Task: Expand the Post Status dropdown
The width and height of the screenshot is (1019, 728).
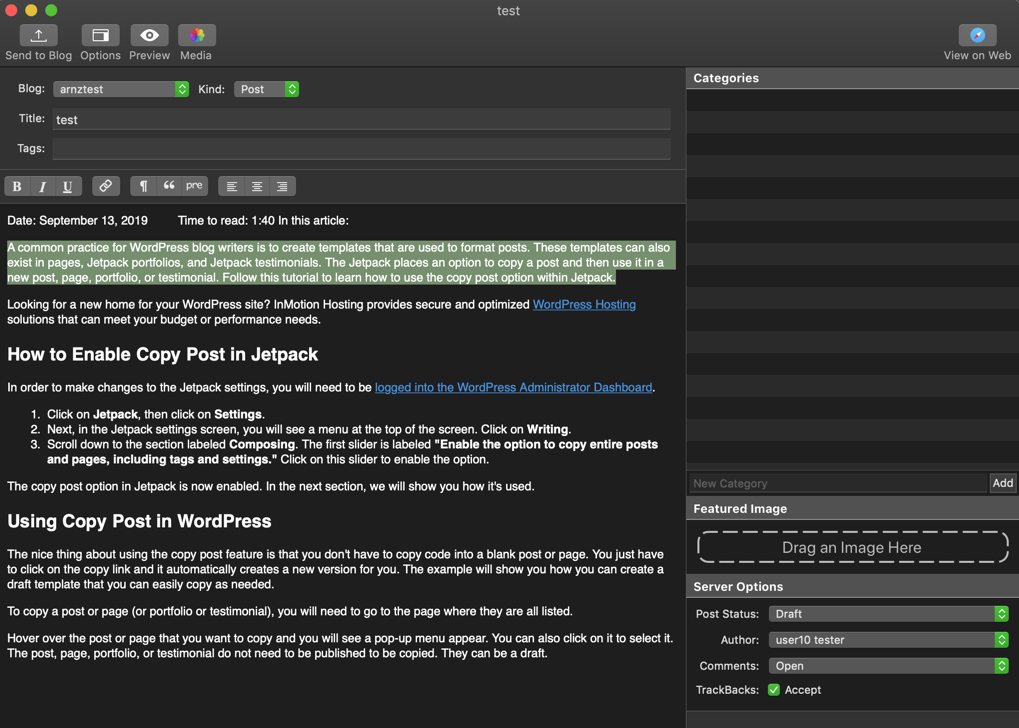Action: pyautogui.click(x=888, y=614)
